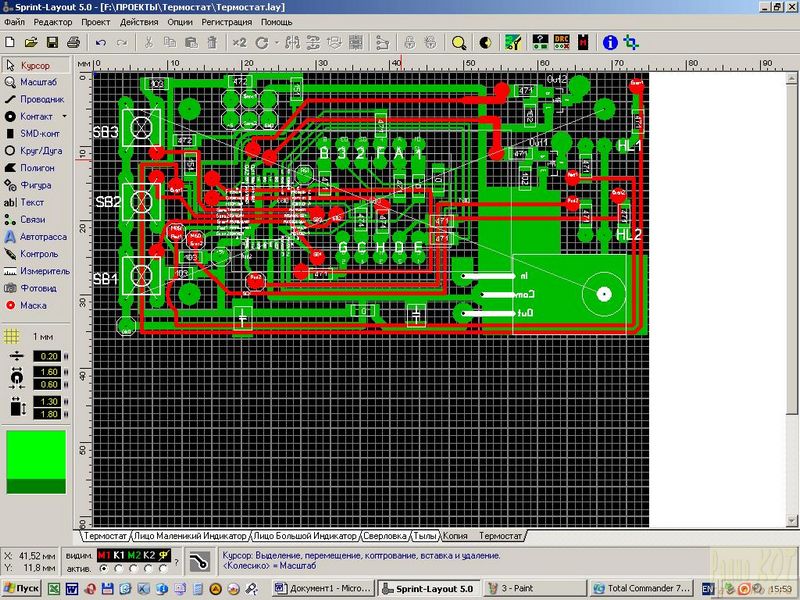Open the Редактор menu
Screen dimensions: 800x600
pos(53,22)
